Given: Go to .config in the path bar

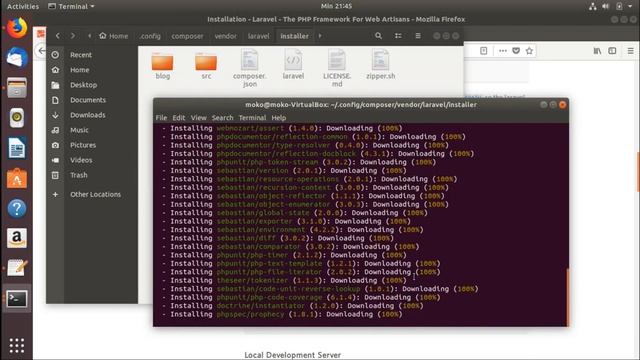Looking at the screenshot, I should point(150,36).
